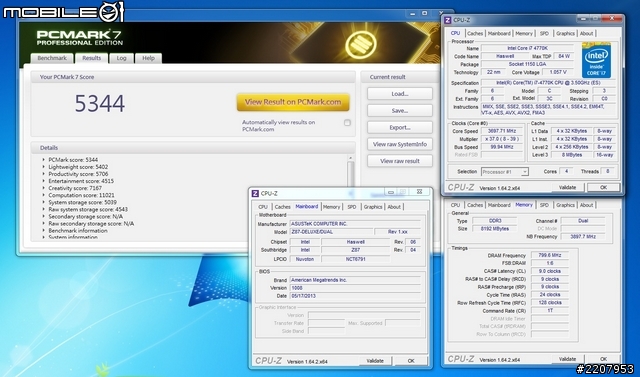This screenshot has height=377, width=640.
Task: Click the large 5344 PCMark 7 score
Action: click(100, 104)
